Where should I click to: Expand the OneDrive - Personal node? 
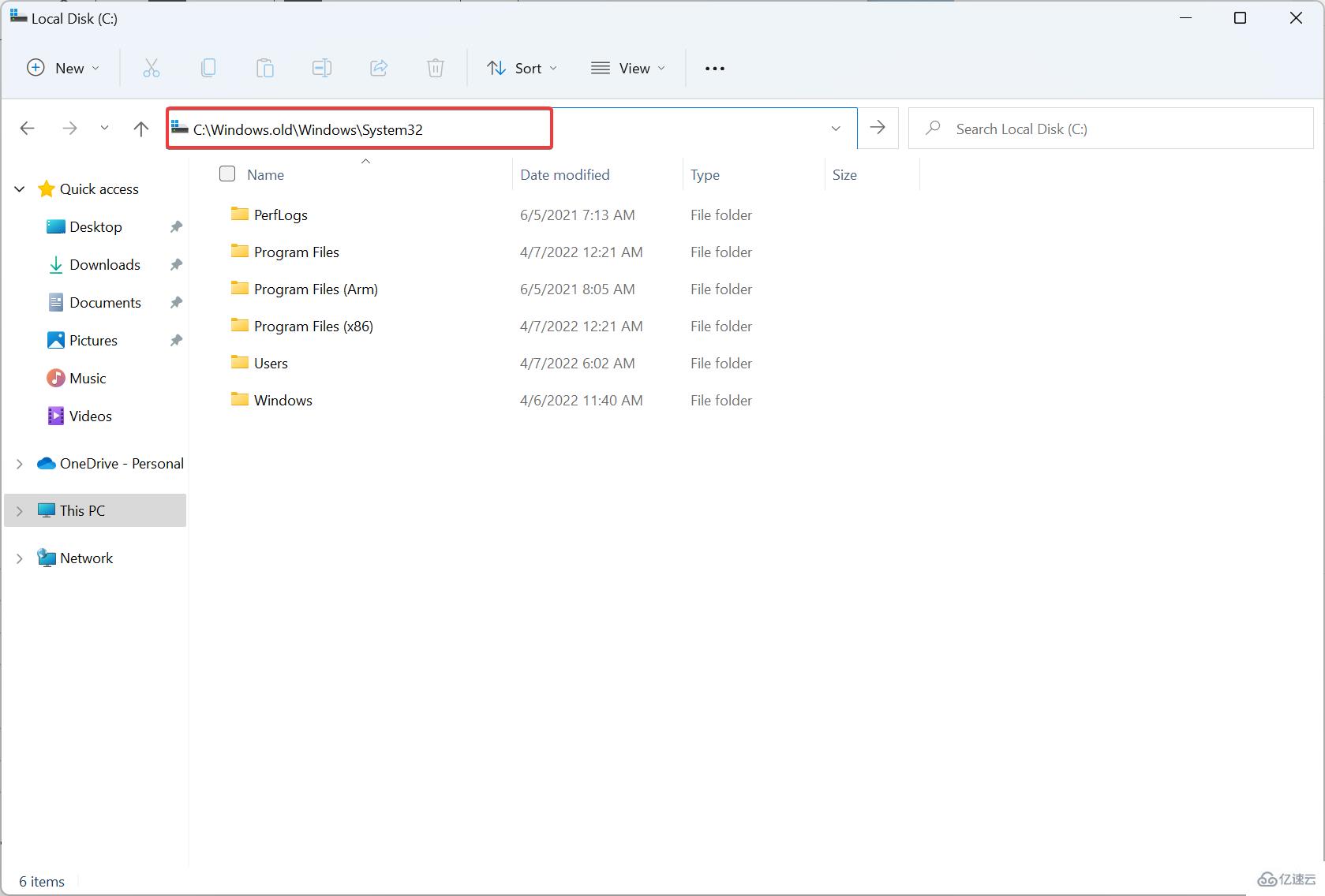tap(20, 464)
